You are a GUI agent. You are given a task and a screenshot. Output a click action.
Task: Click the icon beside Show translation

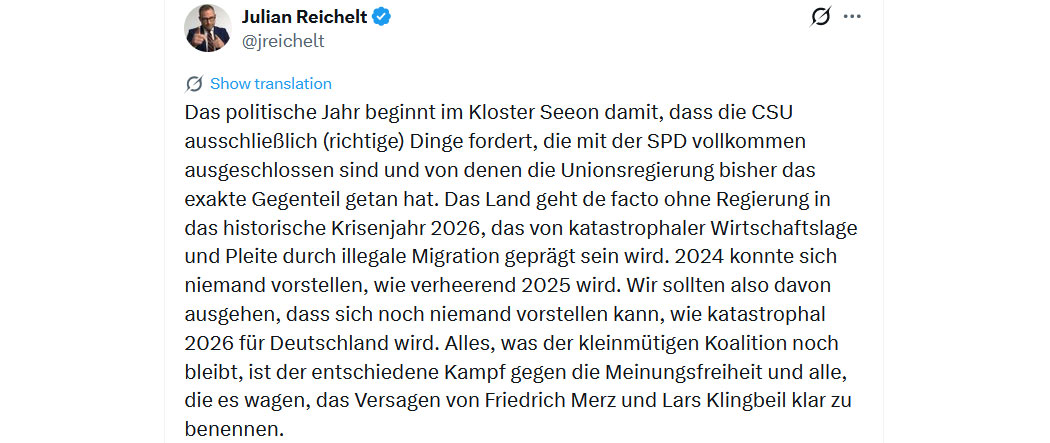click(194, 84)
